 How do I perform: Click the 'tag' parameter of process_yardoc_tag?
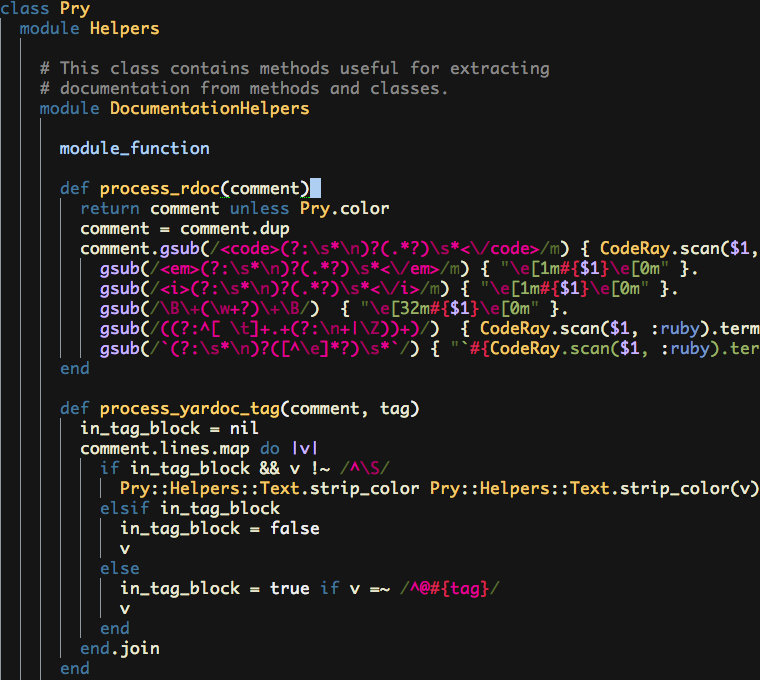click(x=394, y=409)
